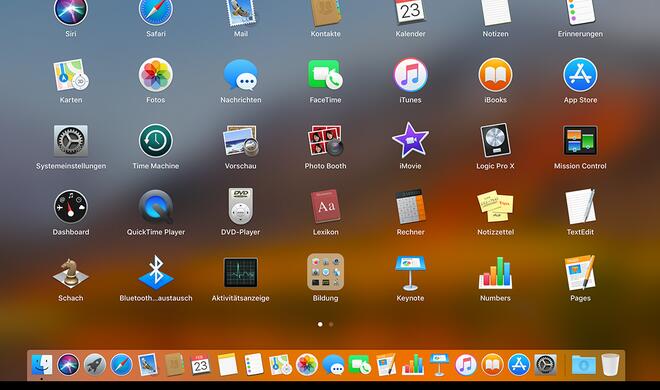Launch Karten from the Launchpad grid
Image resolution: width=660 pixels, height=390 pixels.
[x=71, y=75]
